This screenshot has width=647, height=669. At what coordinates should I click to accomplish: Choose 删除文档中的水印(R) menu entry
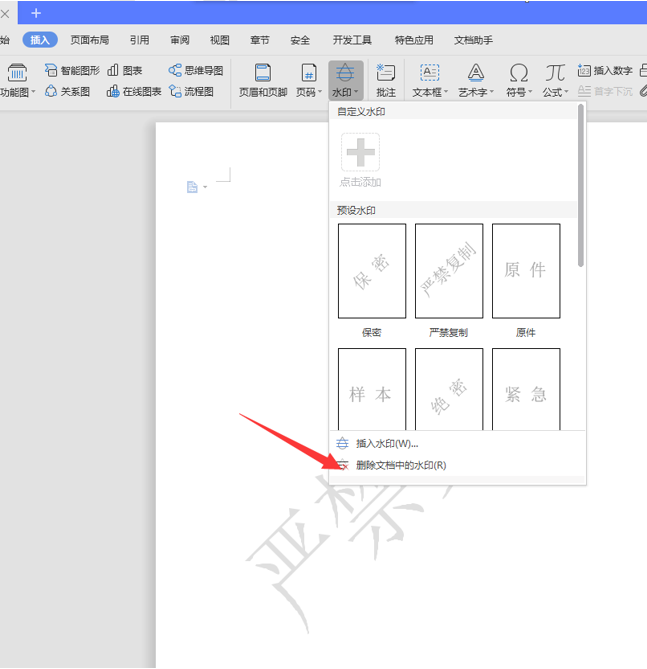click(x=458, y=465)
